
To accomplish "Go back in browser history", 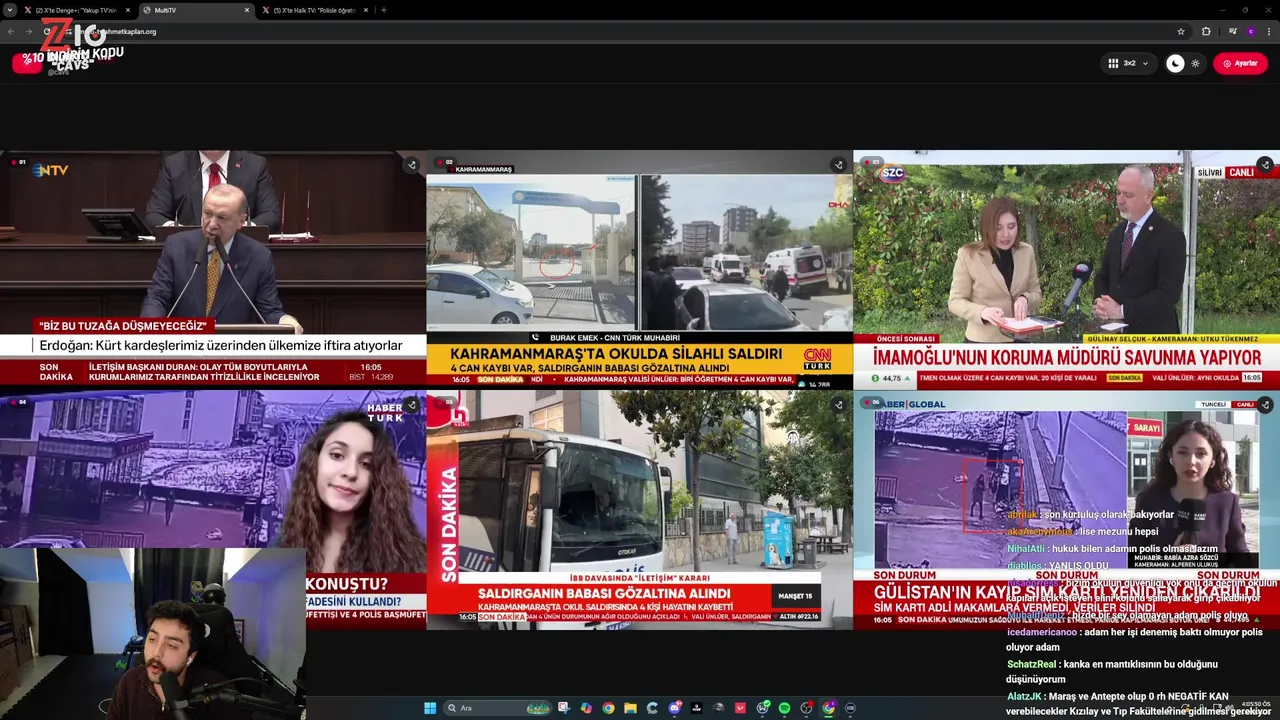I will (x=11, y=31).
